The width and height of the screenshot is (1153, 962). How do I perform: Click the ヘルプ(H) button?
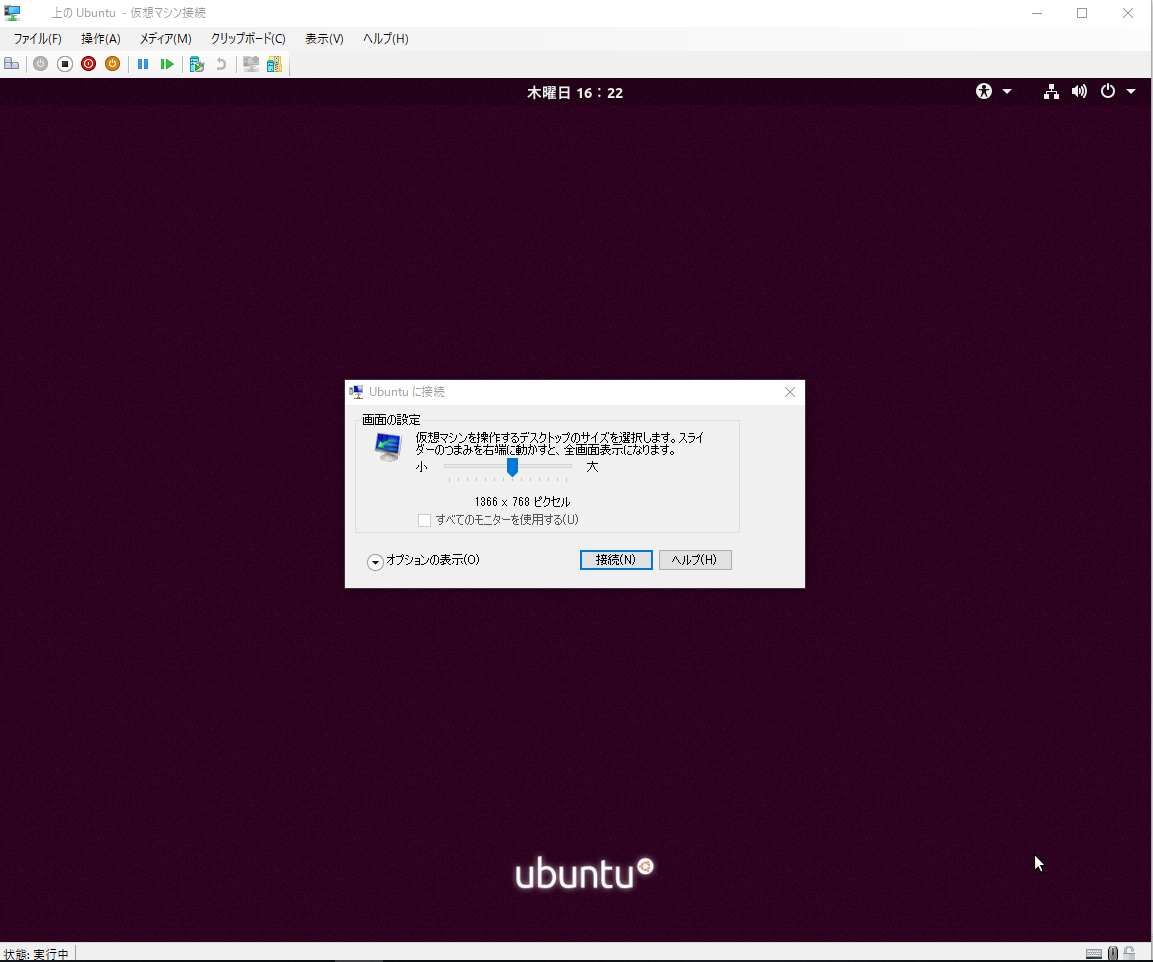[695, 559]
